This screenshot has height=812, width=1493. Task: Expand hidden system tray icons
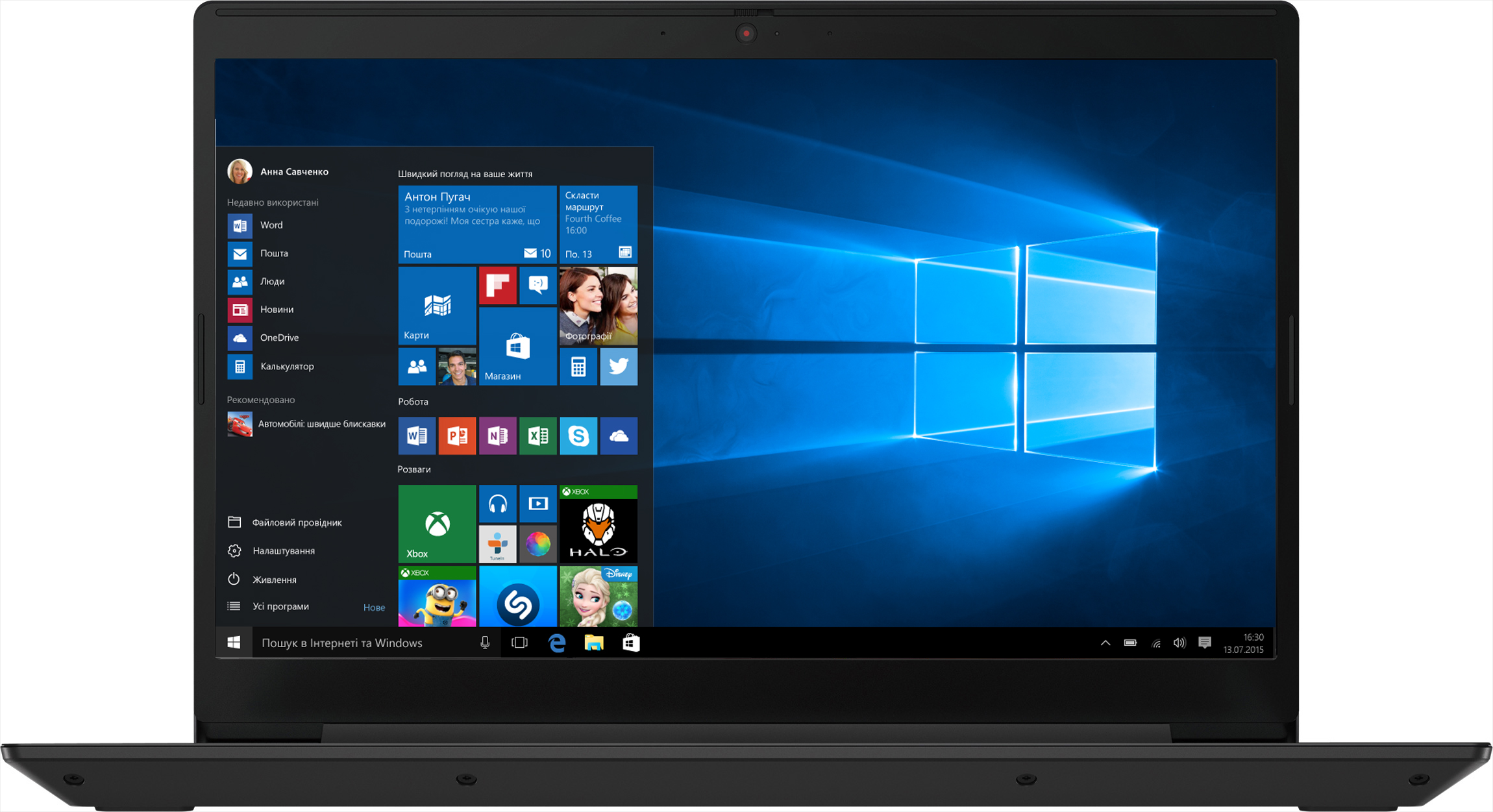point(1105,643)
